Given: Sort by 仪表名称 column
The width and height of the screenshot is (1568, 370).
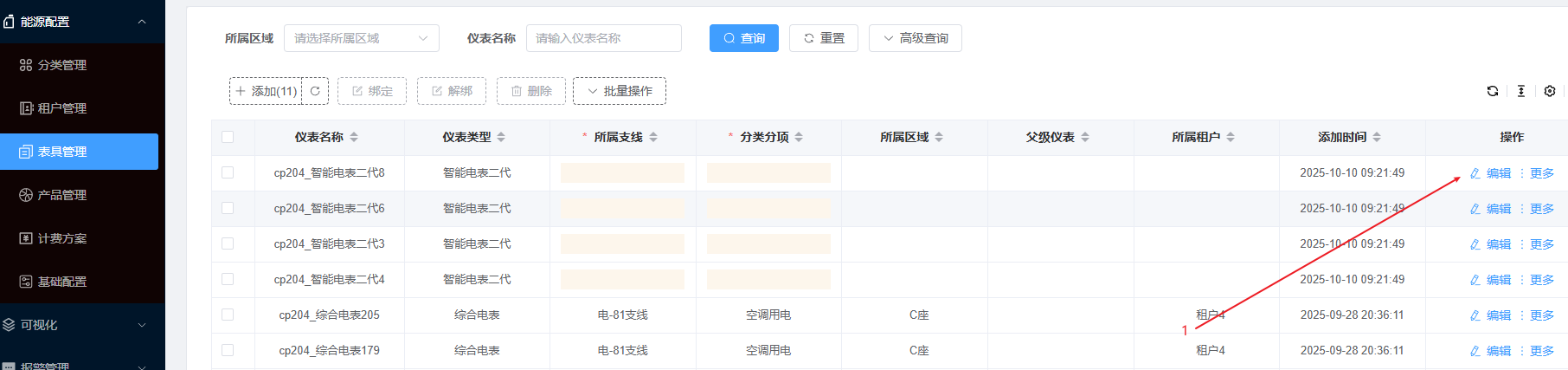Looking at the screenshot, I should [x=354, y=137].
